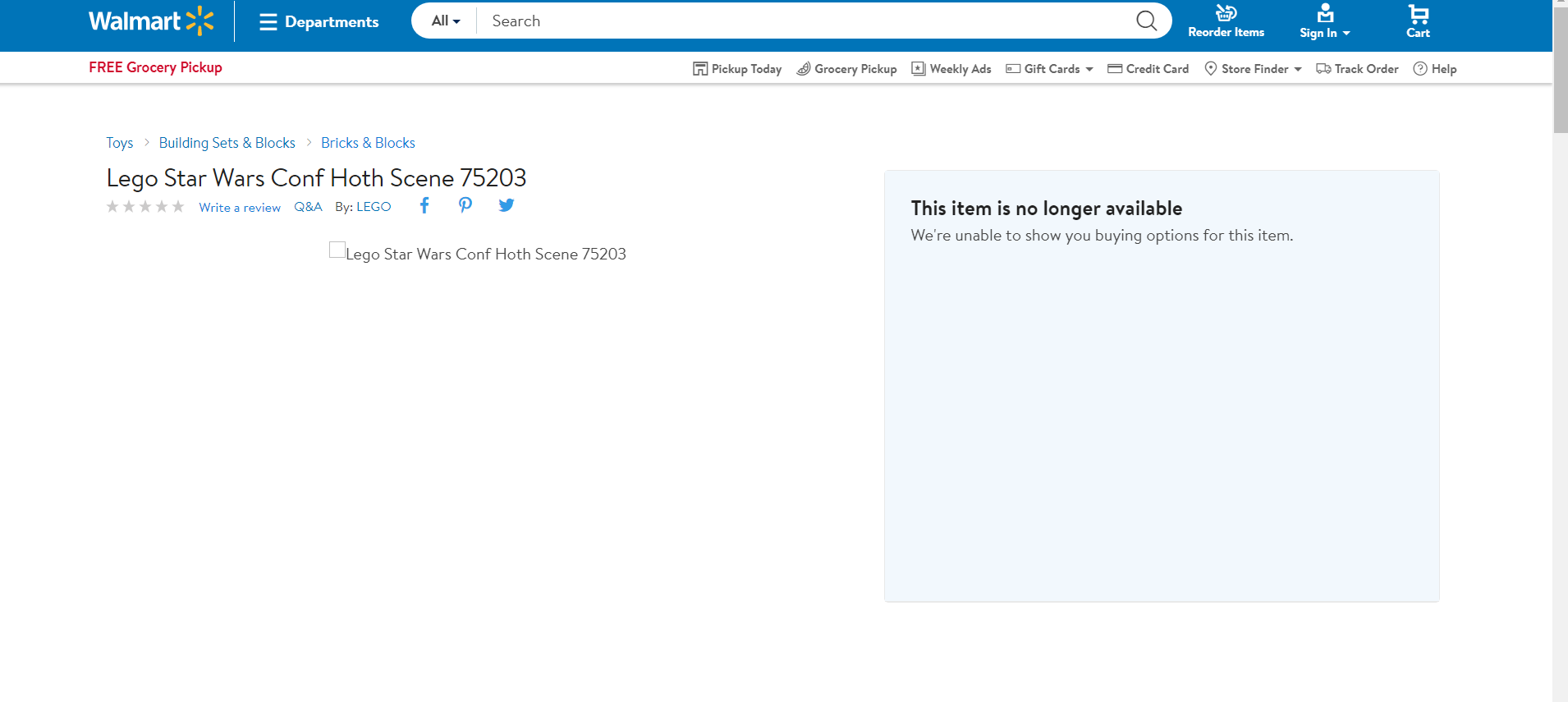Click the magnifying glass search icon
This screenshot has width=1568, height=702.
pyautogui.click(x=1147, y=21)
